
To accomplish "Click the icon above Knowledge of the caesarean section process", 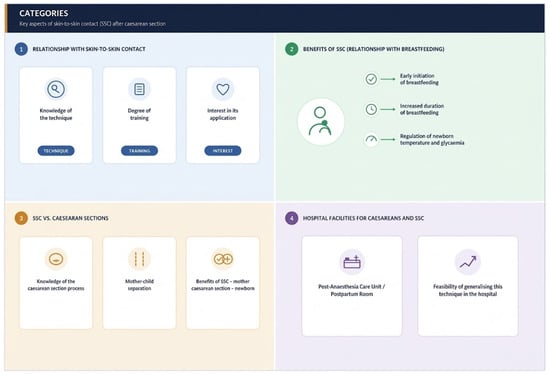I will pyautogui.click(x=56, y=259).
